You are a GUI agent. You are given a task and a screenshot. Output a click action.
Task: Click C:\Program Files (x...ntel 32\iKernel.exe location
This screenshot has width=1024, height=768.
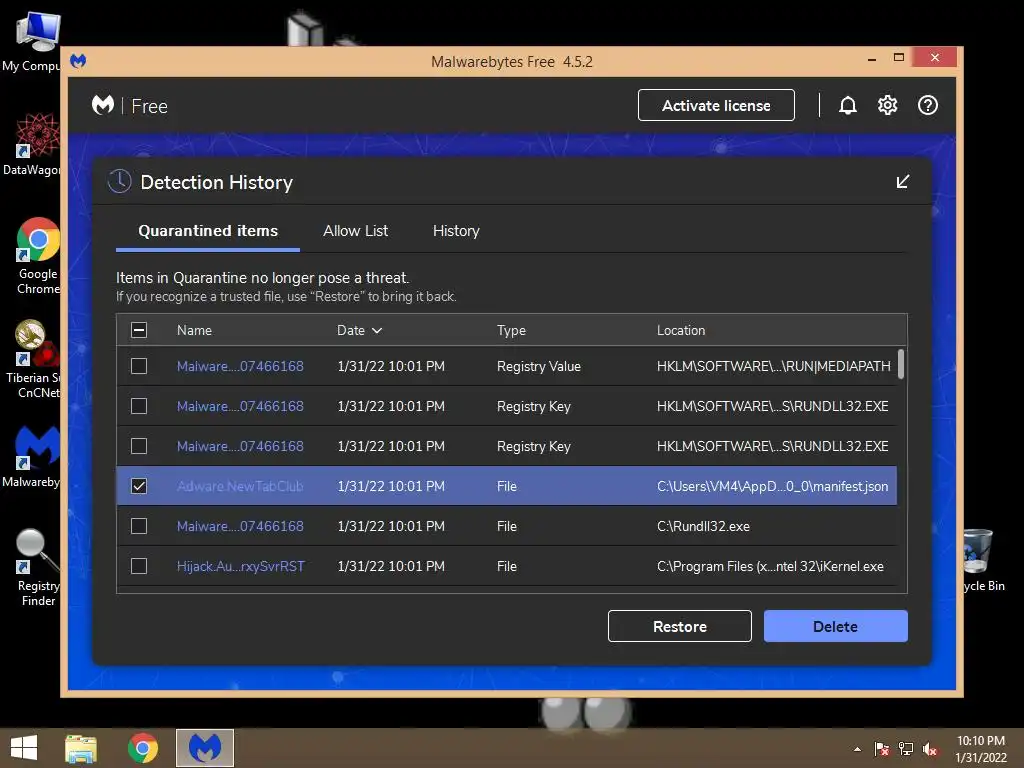770,566
